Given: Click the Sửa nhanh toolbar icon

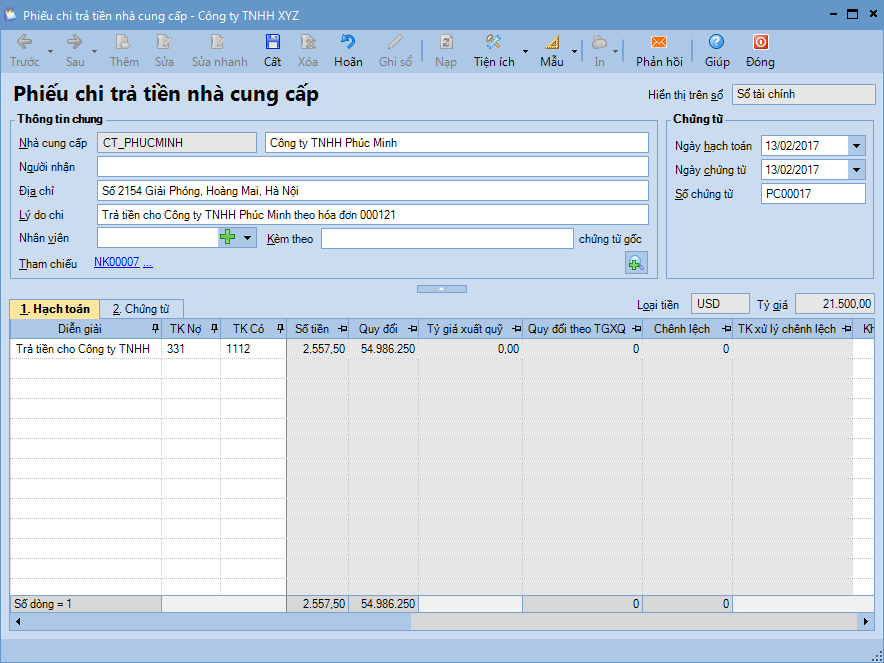Looking at the screenshot, I should pyautogui.click(x=219, y=50).
